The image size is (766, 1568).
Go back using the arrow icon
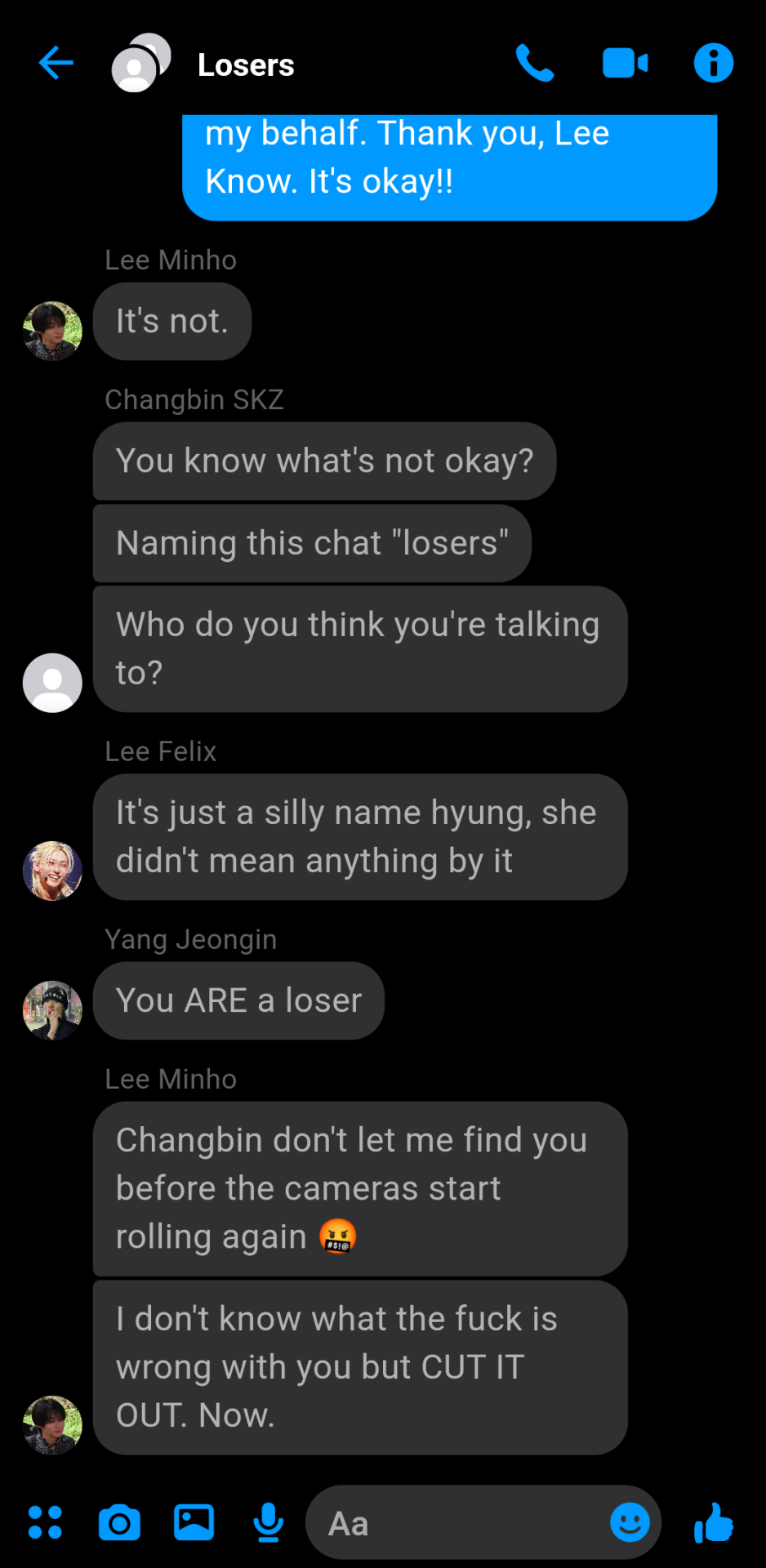click(x=56, y=63)
